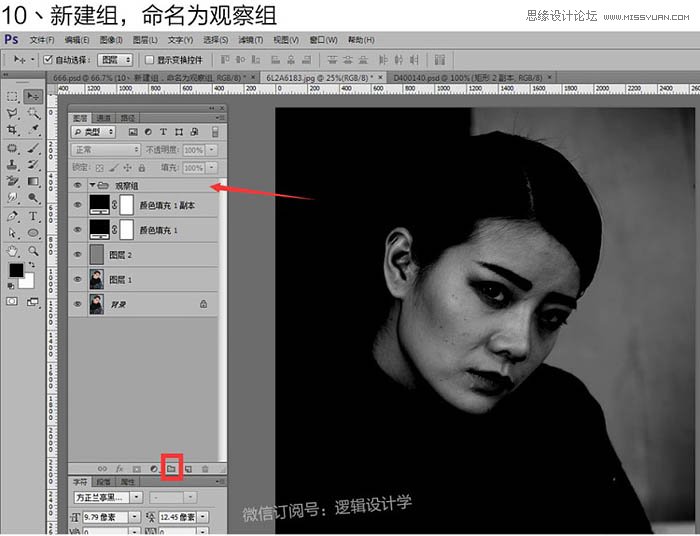Click the create new layer icon
Screen dimensions: 700x536
(x=188, y=469)
